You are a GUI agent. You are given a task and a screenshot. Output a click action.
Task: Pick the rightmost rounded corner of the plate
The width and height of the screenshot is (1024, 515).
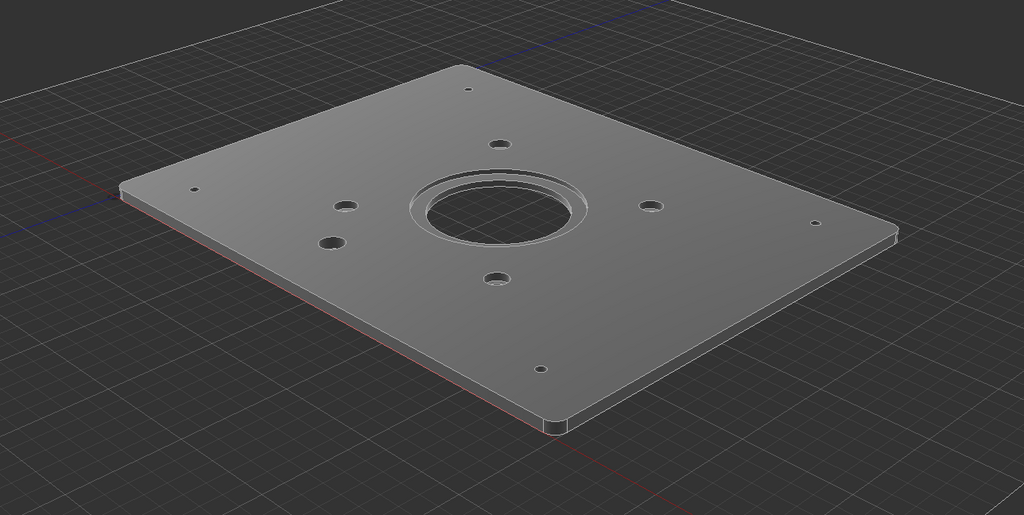pos(894,236)
